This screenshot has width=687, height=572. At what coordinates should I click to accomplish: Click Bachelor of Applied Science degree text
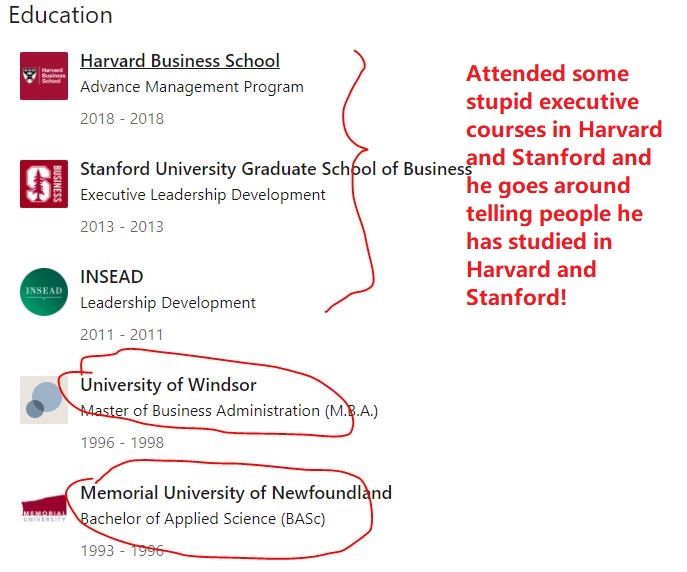tap(203, 519)
